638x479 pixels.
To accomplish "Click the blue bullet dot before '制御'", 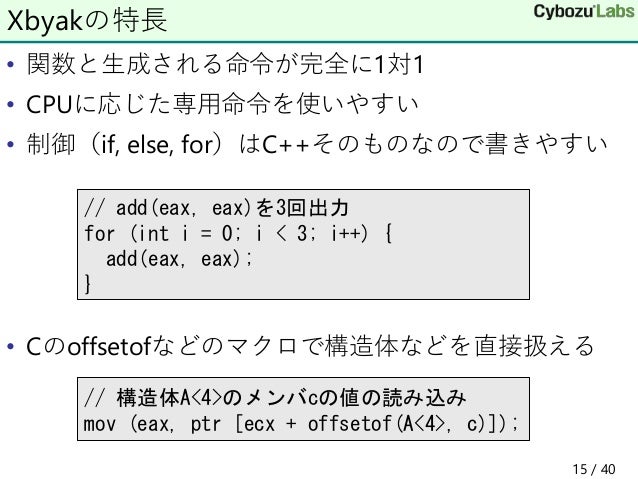I will click(x=11, y=144).
